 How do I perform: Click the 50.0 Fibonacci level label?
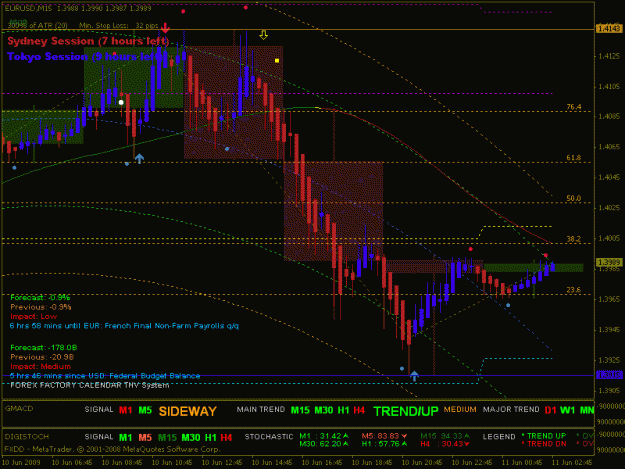tap(574, 198)
